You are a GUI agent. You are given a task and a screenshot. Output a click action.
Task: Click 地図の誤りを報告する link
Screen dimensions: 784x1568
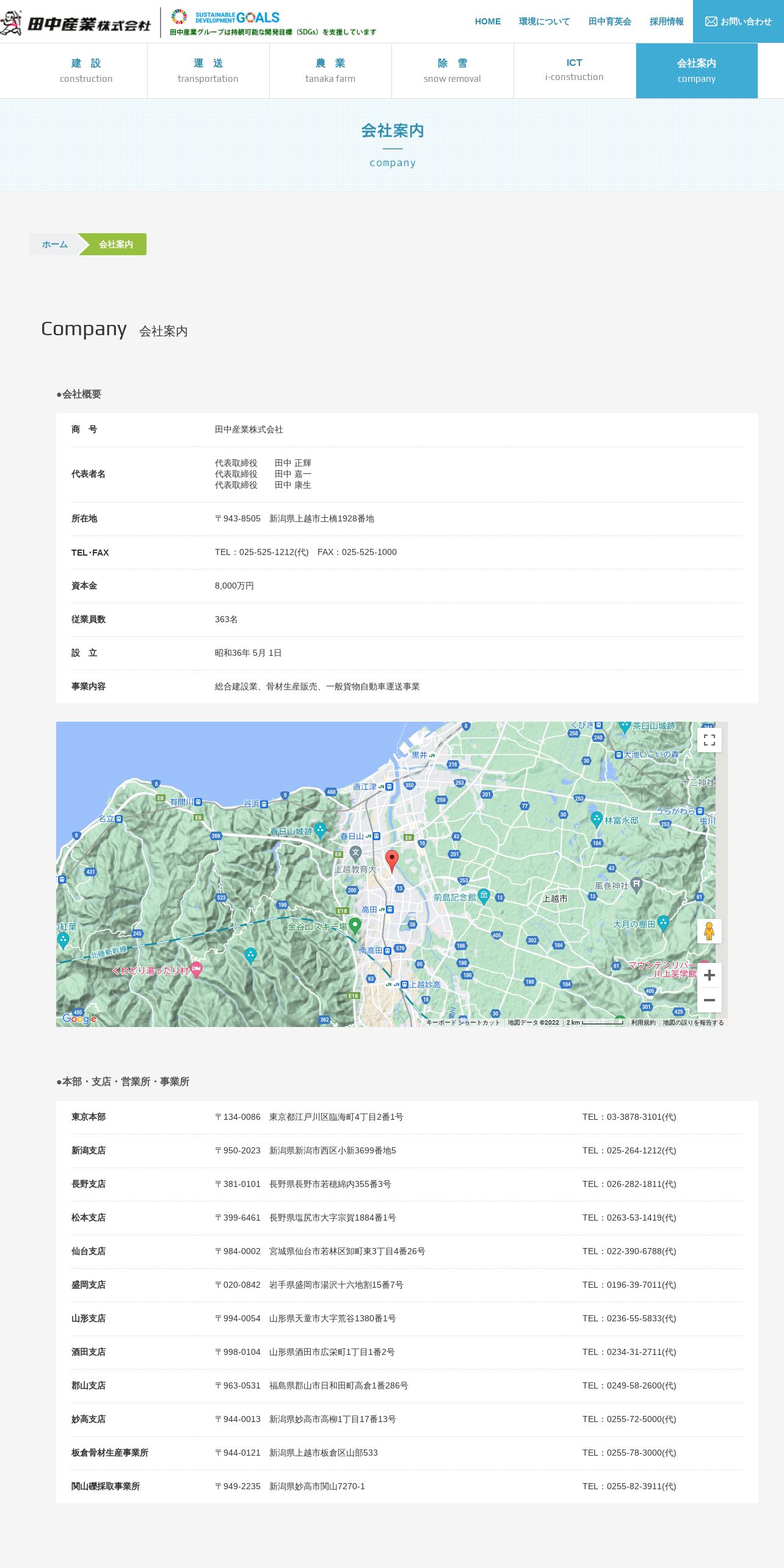[693, 1022]
